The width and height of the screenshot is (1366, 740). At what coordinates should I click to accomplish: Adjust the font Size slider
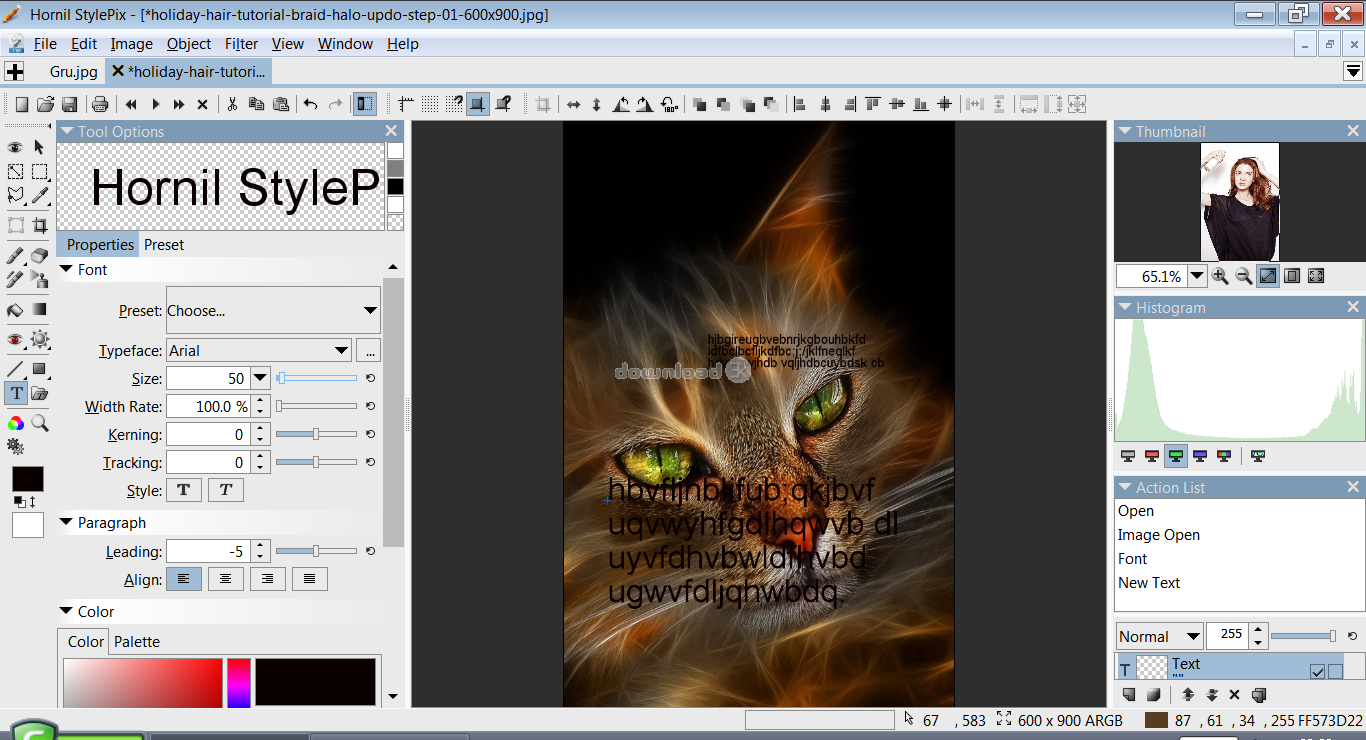(316, 378)
